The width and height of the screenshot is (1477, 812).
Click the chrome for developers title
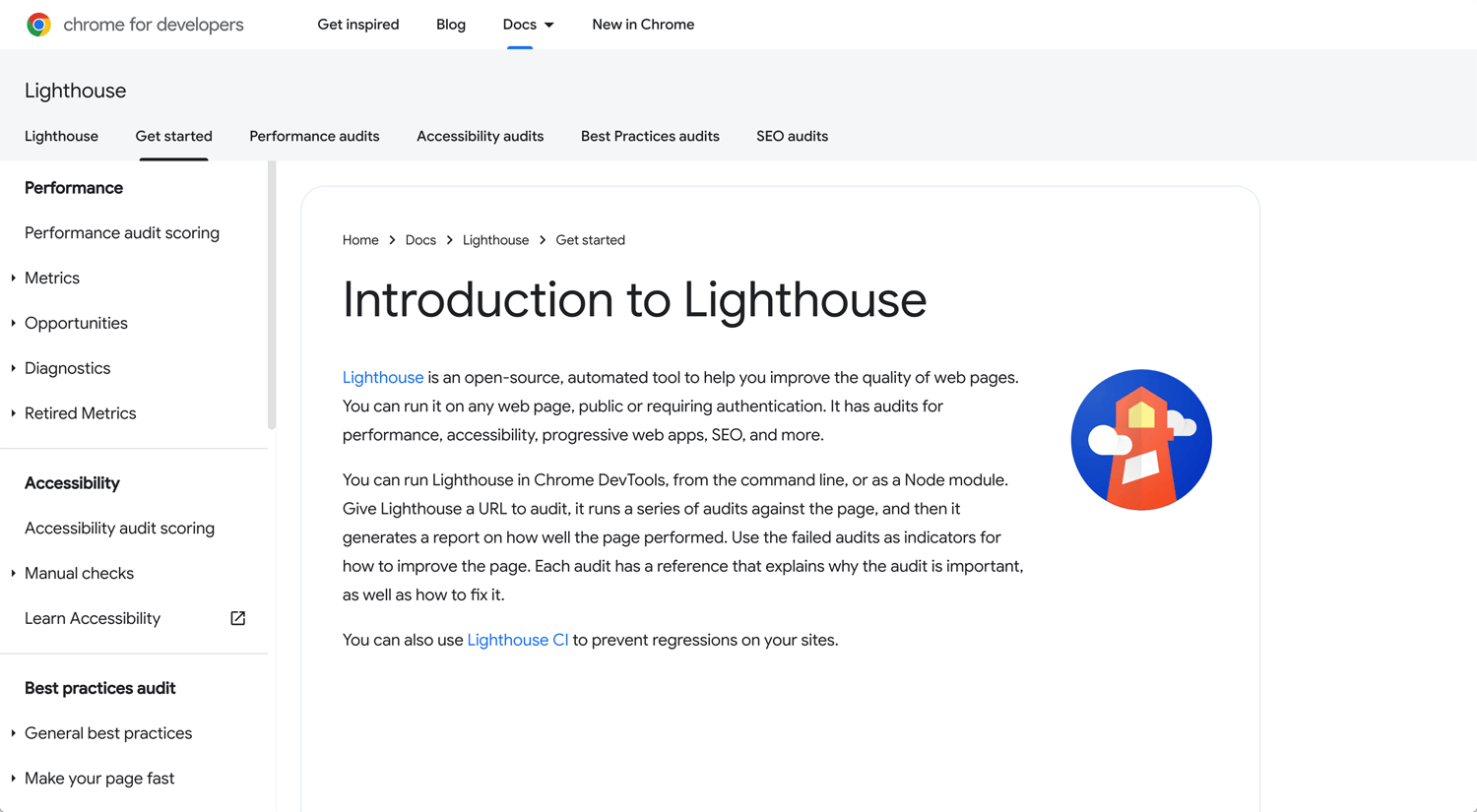point(154,25)
